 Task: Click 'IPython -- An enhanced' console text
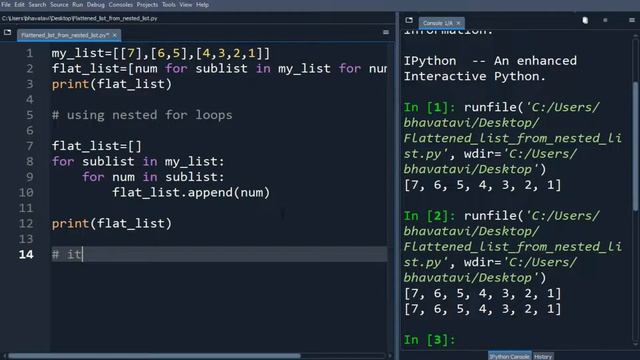490,61
